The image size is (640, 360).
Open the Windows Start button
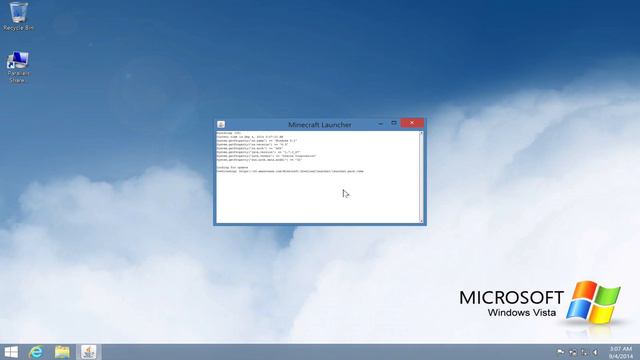[11, 352]
